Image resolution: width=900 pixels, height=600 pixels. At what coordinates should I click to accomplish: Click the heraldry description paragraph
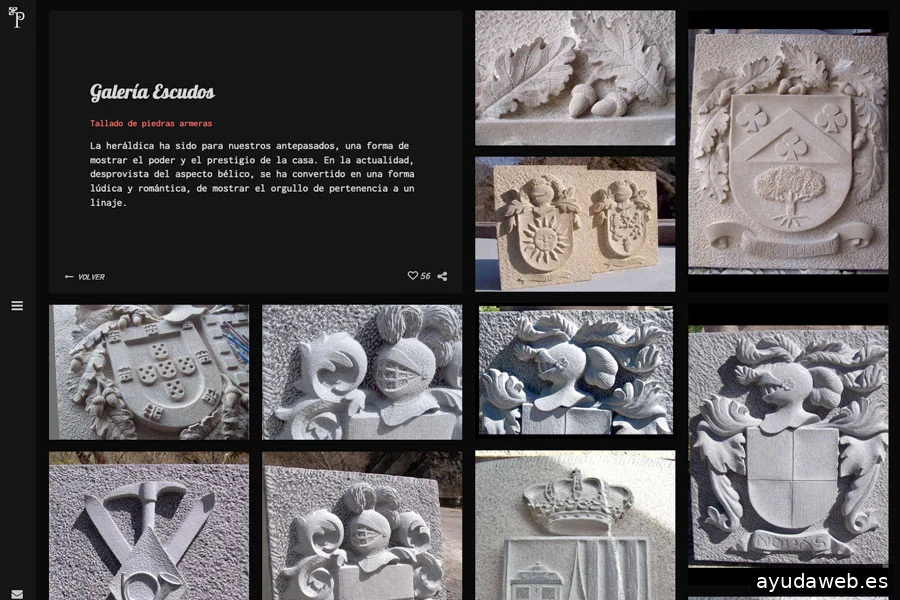[250, 174]
